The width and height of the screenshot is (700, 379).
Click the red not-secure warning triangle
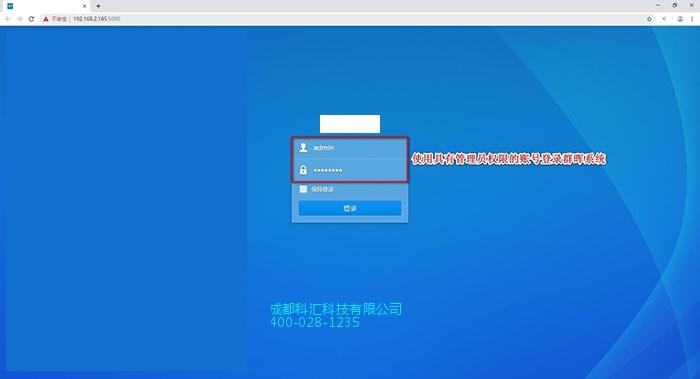[46, 19]
